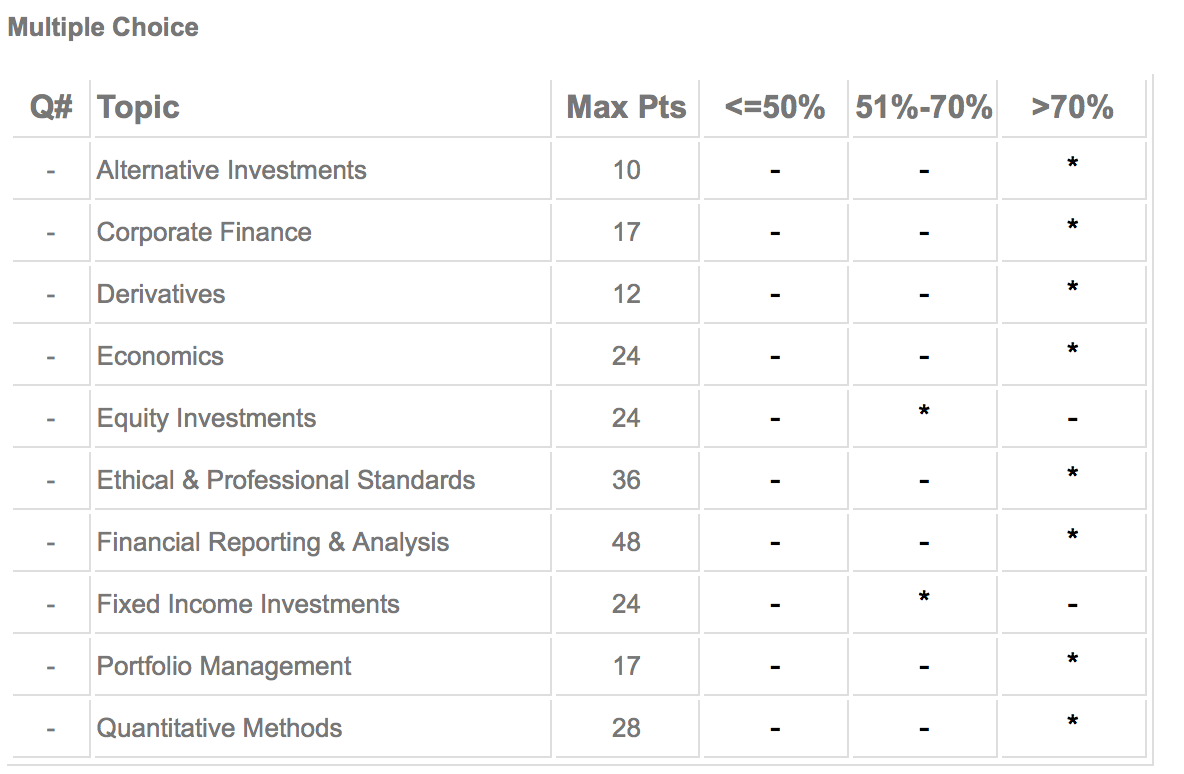Select the Corporate Finance topic cell
This screenshot has height=774, width=1184.
[204, 232]
